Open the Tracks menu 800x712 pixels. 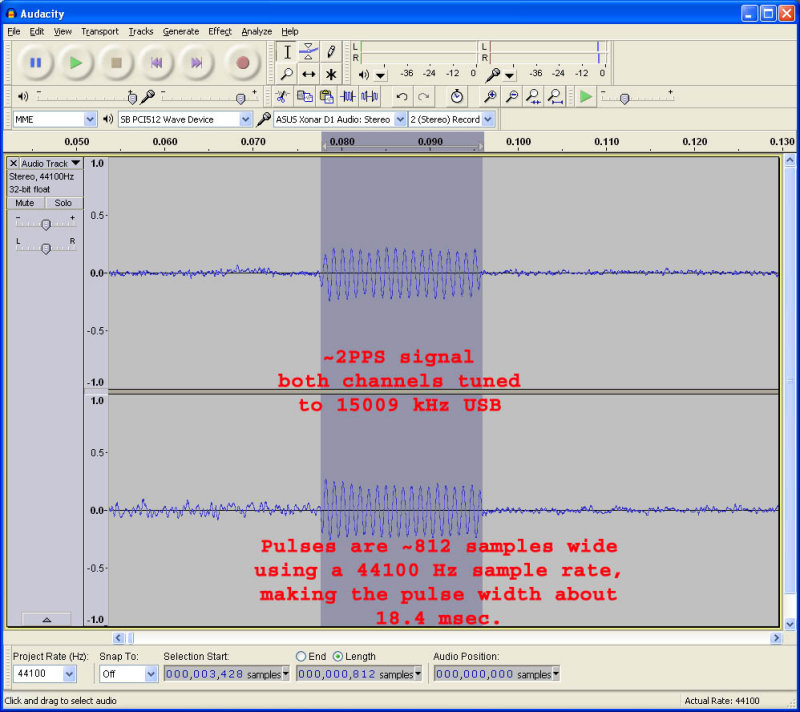pyautogui.click(x=141, y=32)
